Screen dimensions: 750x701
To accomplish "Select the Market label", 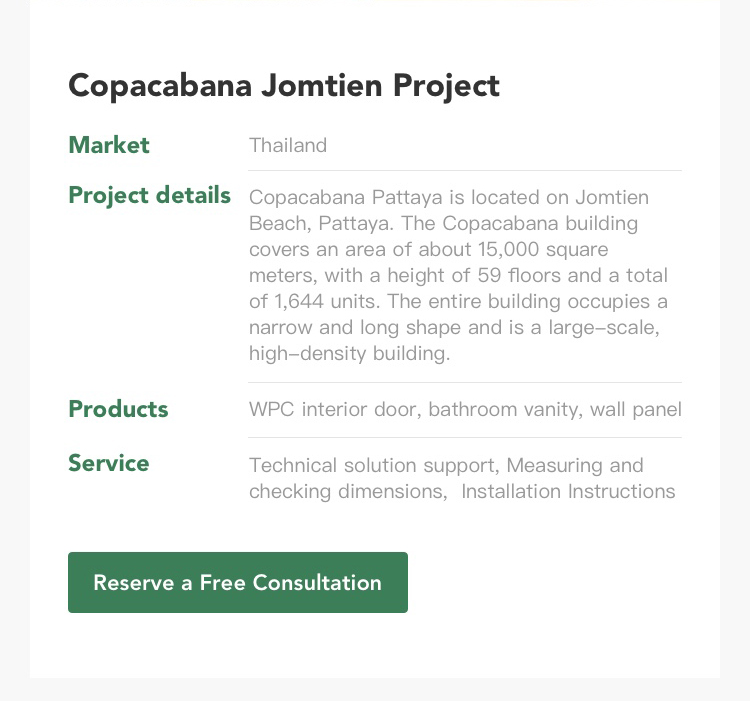I will tap(109, 145).
